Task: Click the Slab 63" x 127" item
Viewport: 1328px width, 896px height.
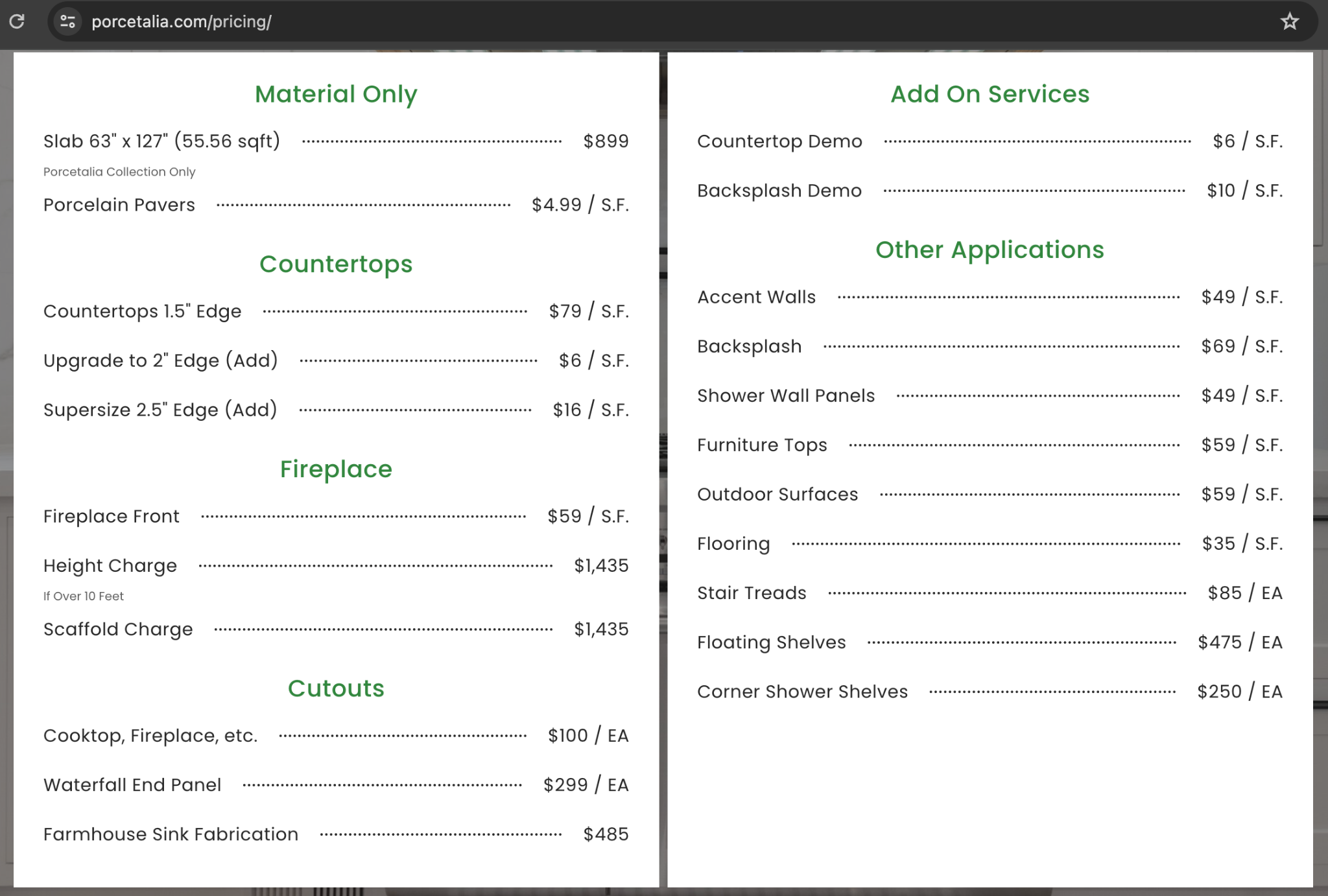Action: (x=161, y=141)
